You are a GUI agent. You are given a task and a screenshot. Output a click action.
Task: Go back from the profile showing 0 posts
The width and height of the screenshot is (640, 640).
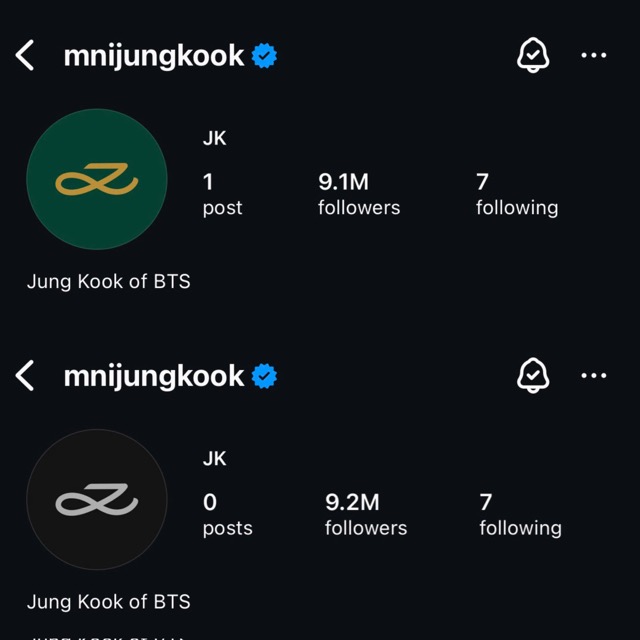25,376
